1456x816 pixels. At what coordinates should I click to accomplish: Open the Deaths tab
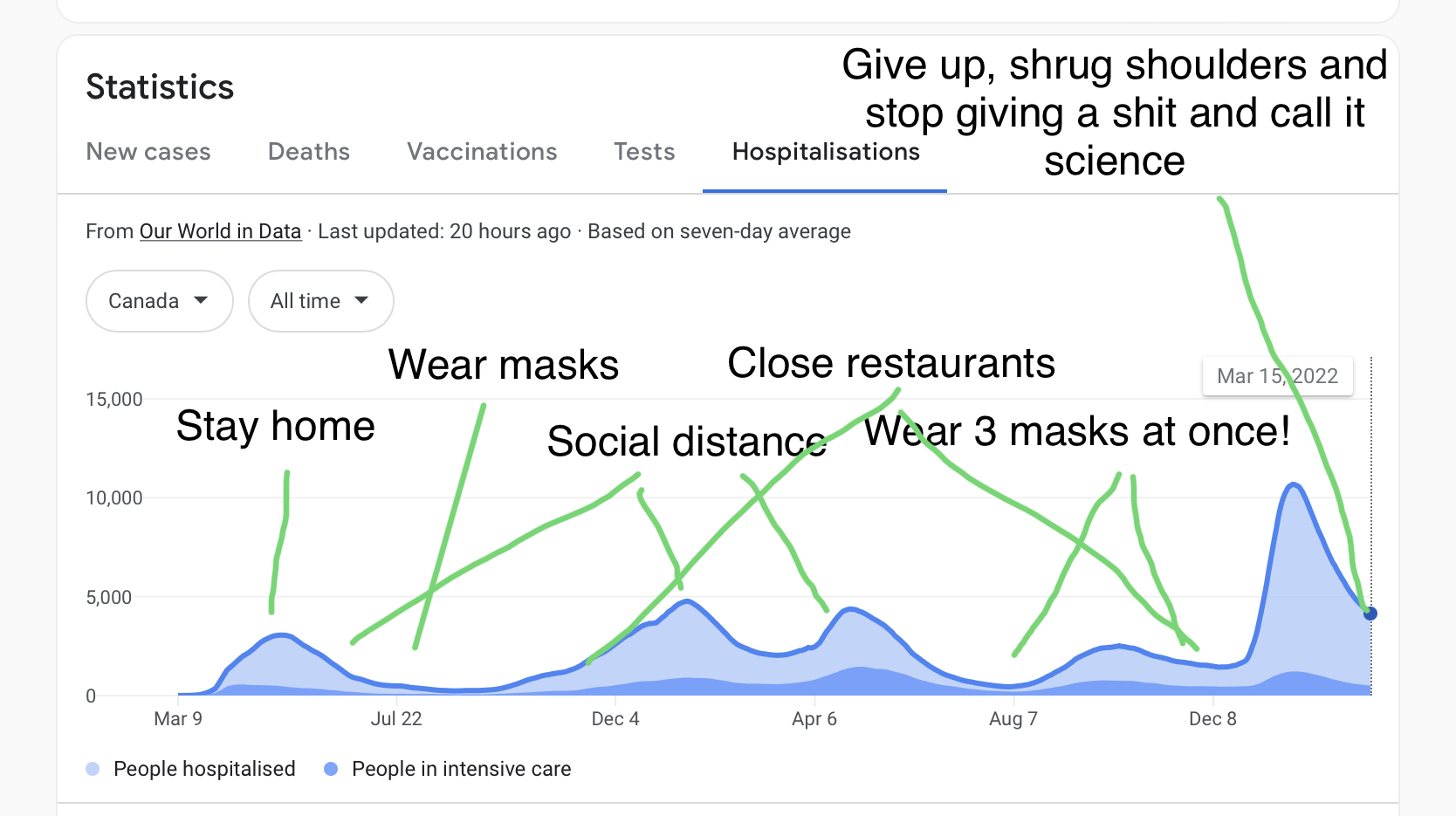coord(309,152)
